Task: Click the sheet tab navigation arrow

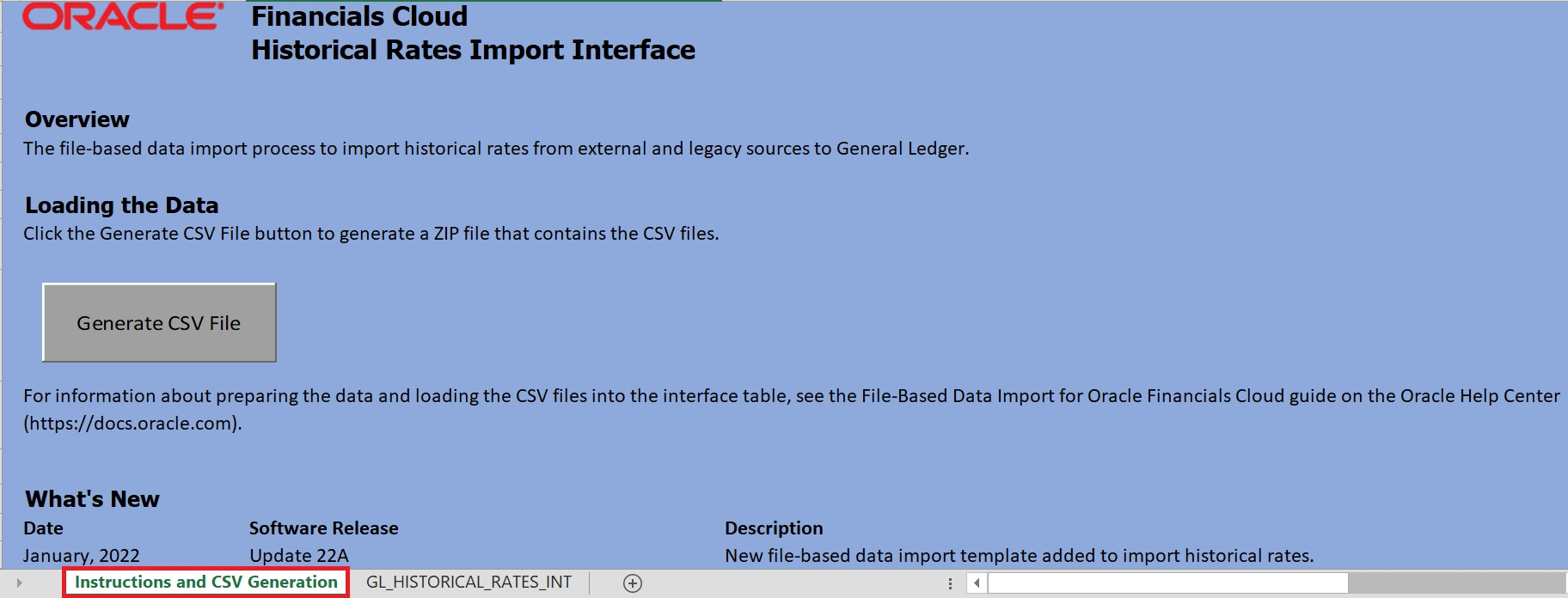Action: (x=19, y=583)
